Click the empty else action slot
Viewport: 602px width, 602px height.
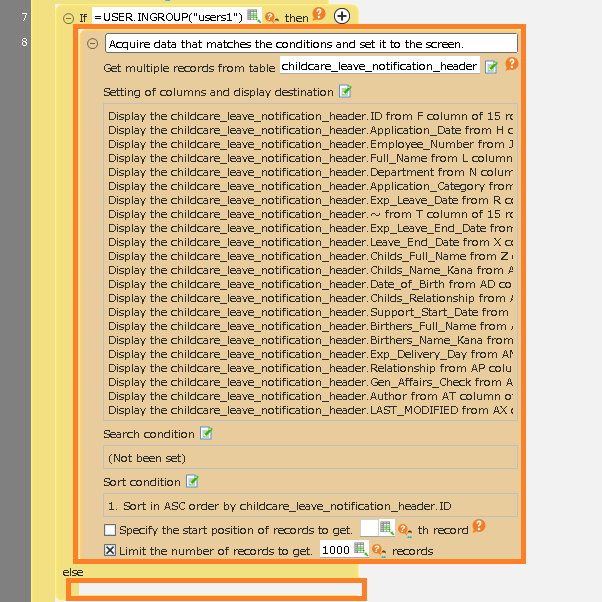point(216,589)
